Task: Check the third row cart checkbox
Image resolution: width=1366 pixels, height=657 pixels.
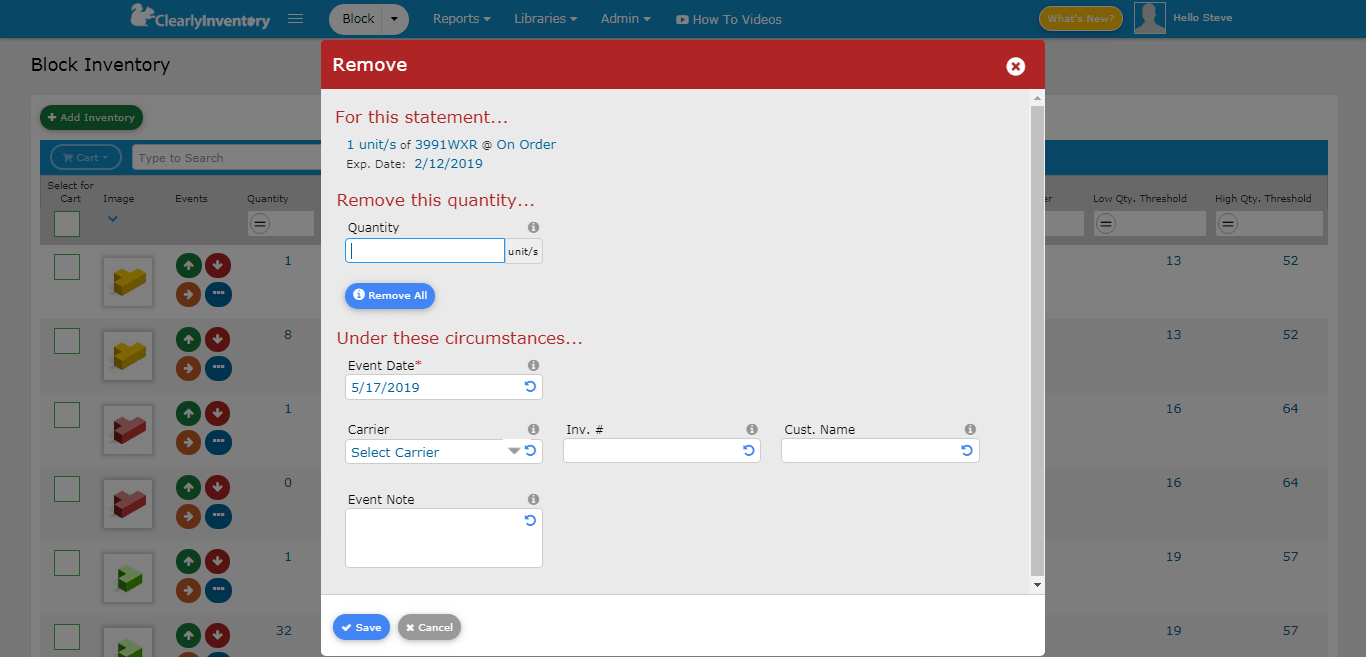Action: pos(67,415)
